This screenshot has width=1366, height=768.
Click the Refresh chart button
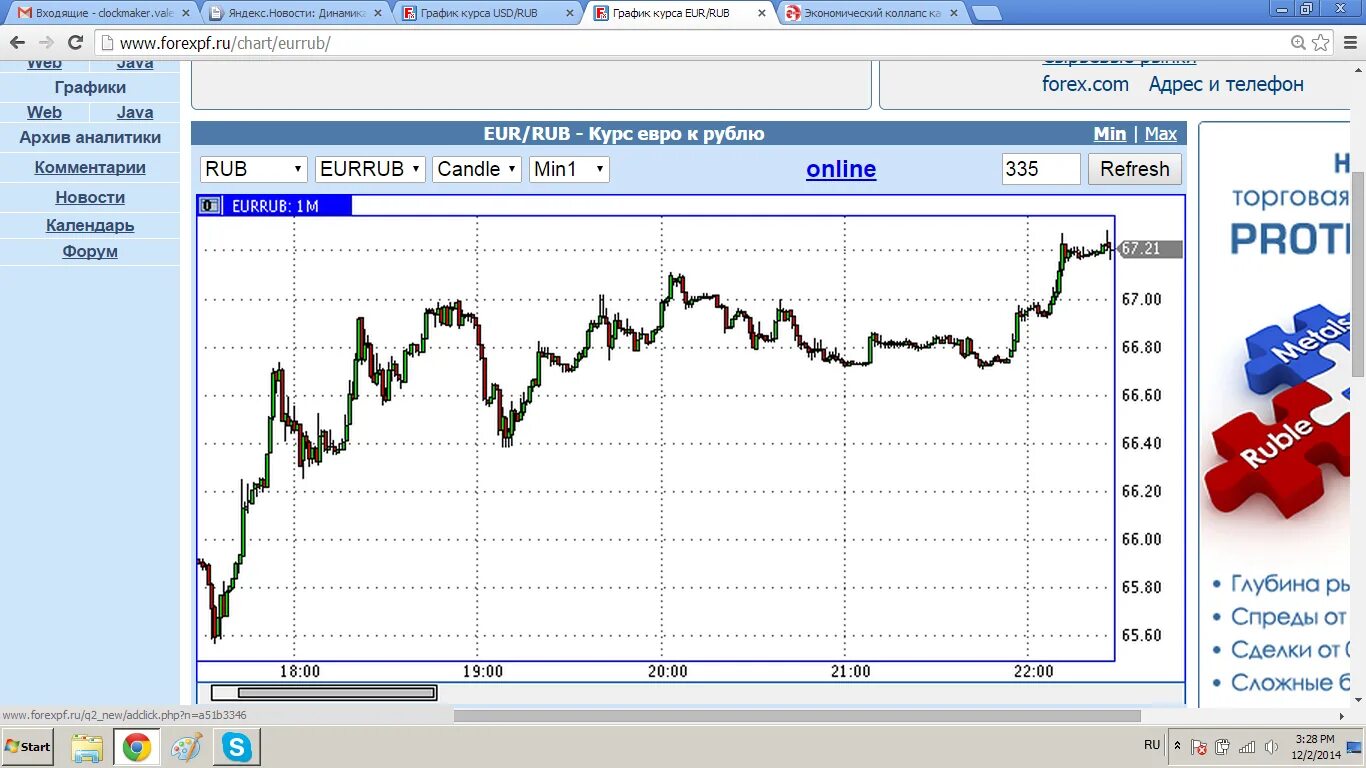[1135, 169]
